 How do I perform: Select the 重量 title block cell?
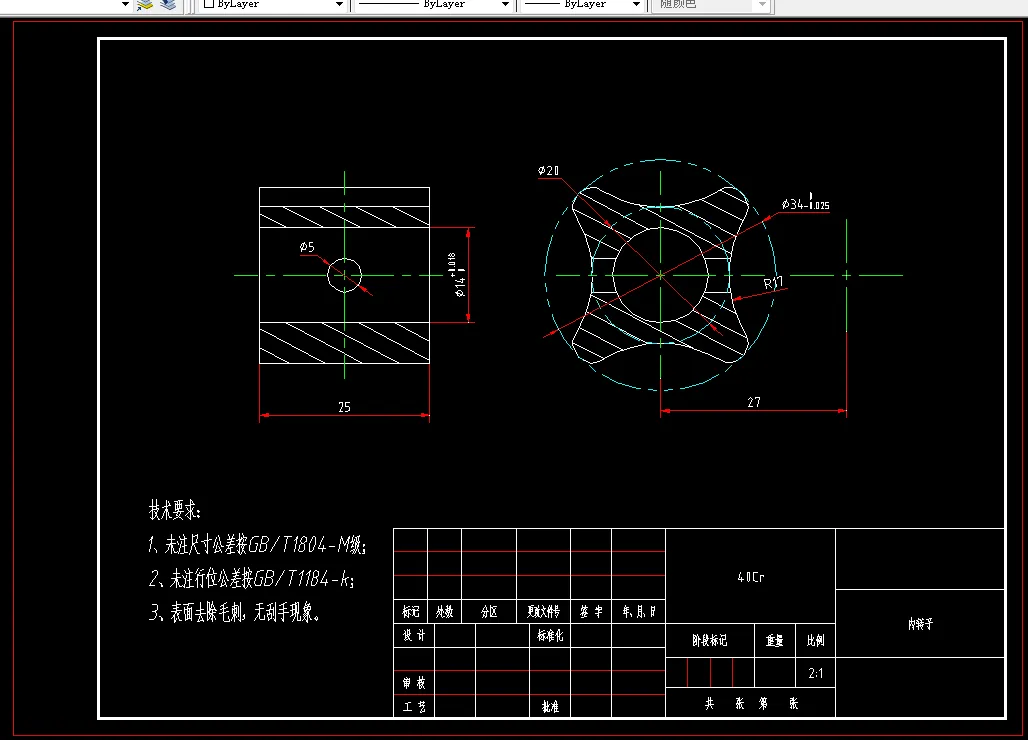[775, 640]
